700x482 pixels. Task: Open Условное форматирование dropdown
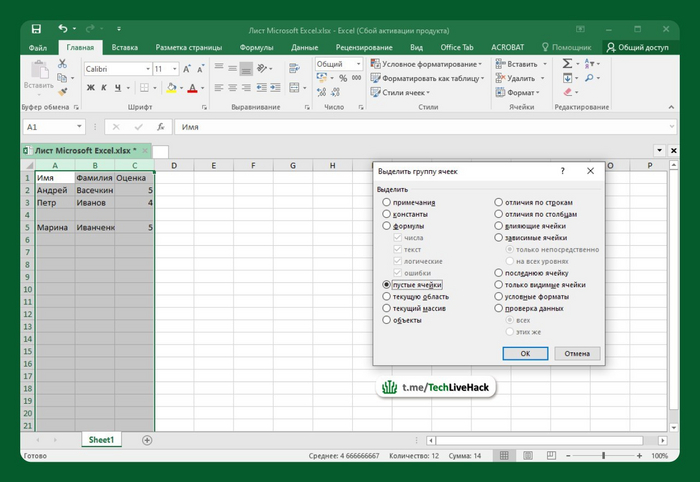(x=426, y=64)
